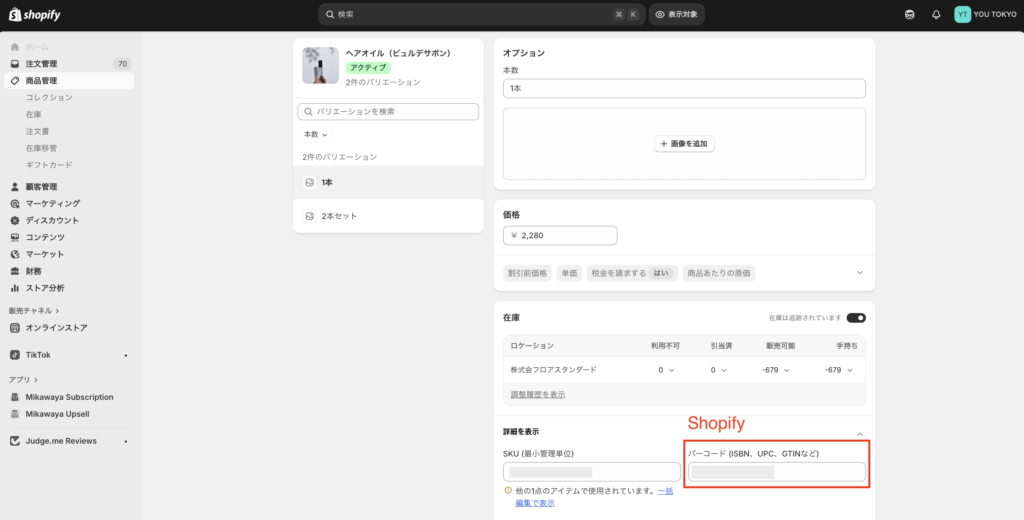Open the 調整履歴を表示 link

537,395
